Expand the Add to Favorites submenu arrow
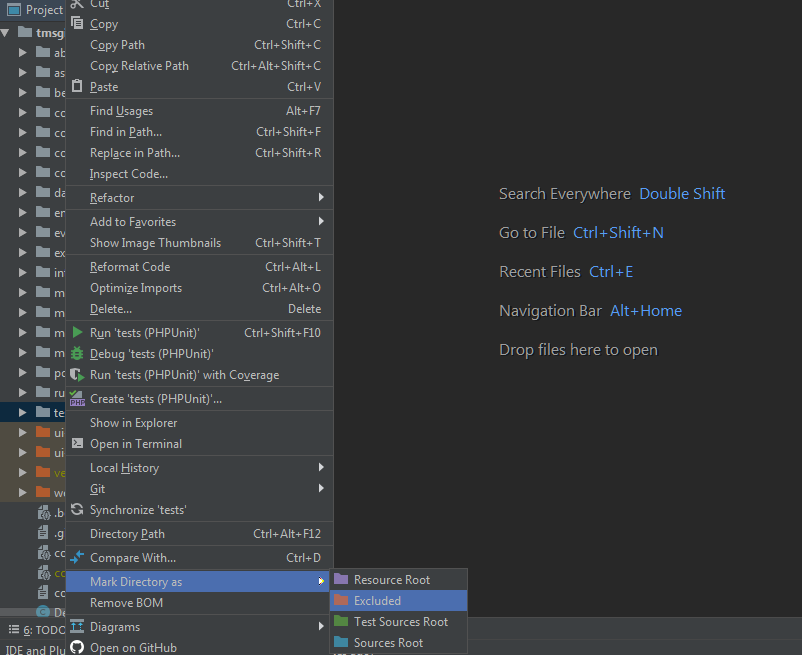Screen dimensions: 802x655 point(321,221)
